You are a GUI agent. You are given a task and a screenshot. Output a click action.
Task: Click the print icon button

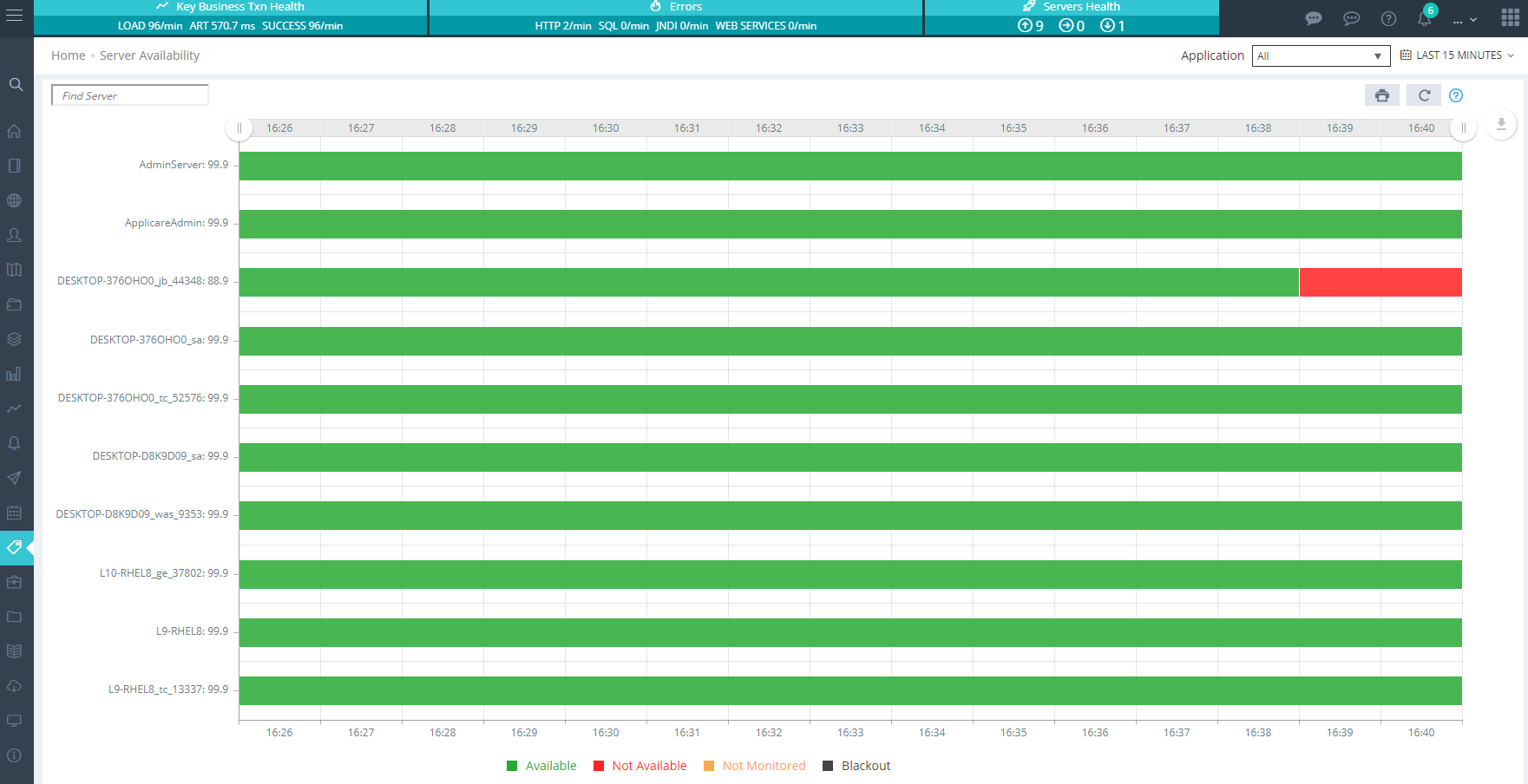click(x=1381, y=95)
